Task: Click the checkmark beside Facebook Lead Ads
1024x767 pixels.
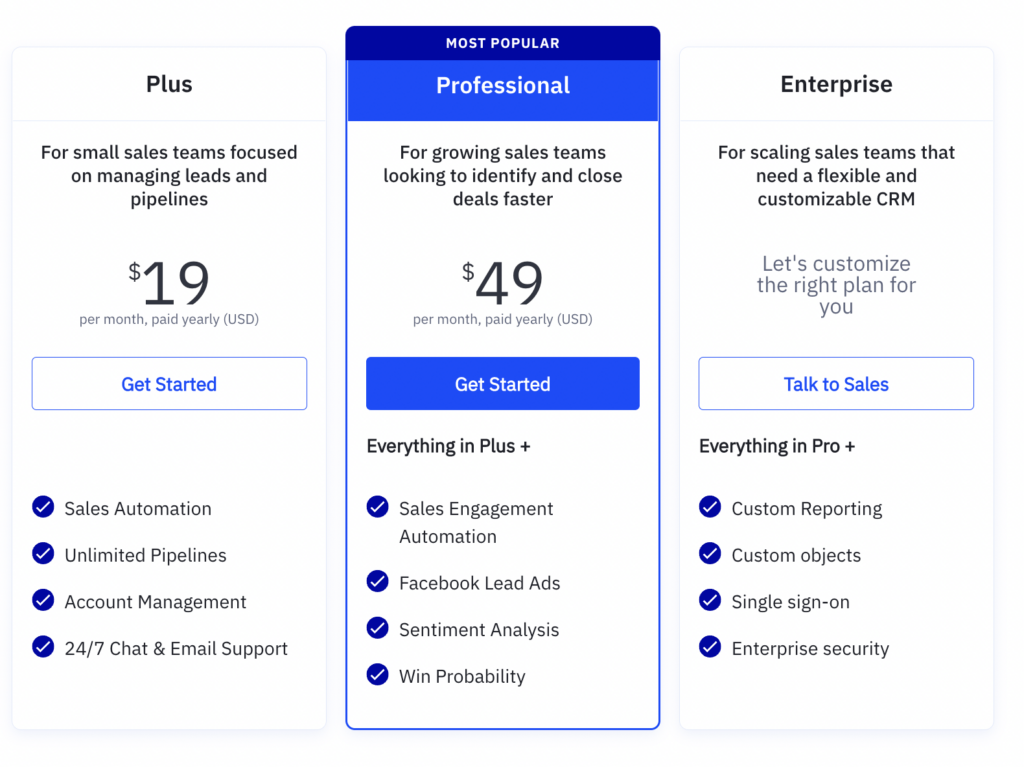Action: pyautogui.click(x=377, y=581)
